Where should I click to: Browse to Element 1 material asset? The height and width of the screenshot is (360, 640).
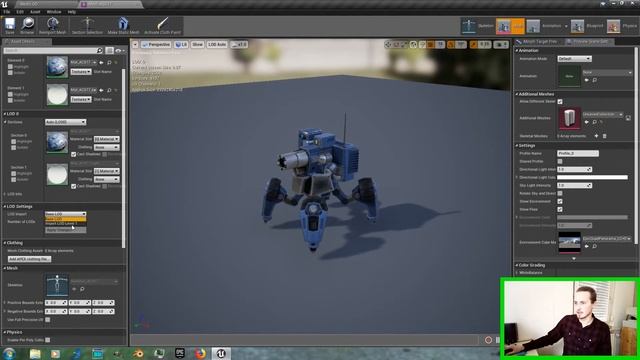tap(109, 90)
